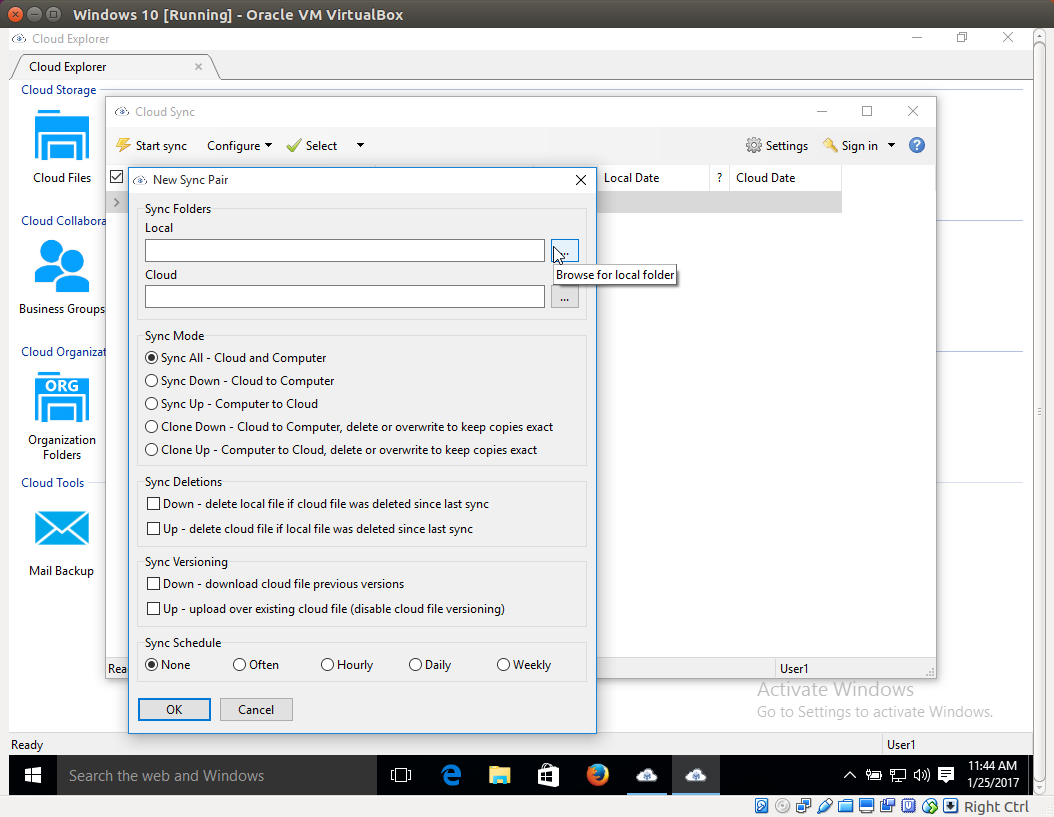Enable Up - upload over existing file checkbox
Viewport: 1054px width, 817px height.
pyautogui.click(x=153, y=609)
